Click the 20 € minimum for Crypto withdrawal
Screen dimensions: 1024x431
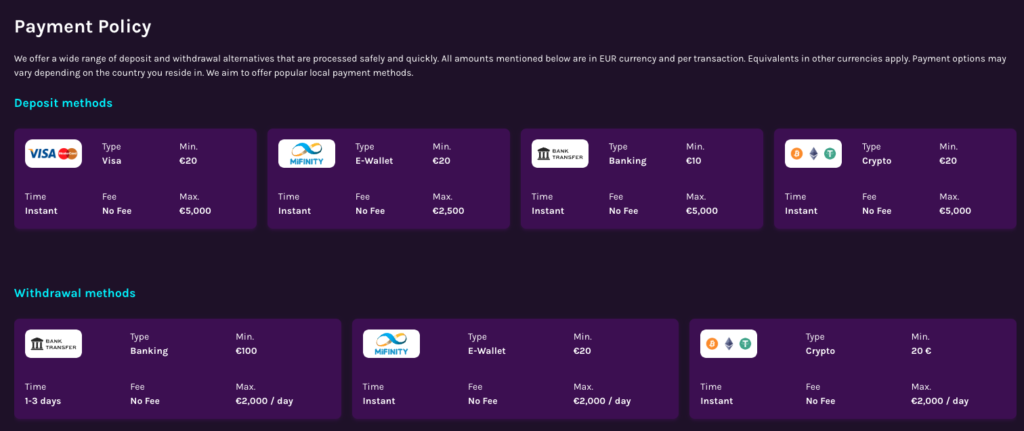tap(921, 351)
